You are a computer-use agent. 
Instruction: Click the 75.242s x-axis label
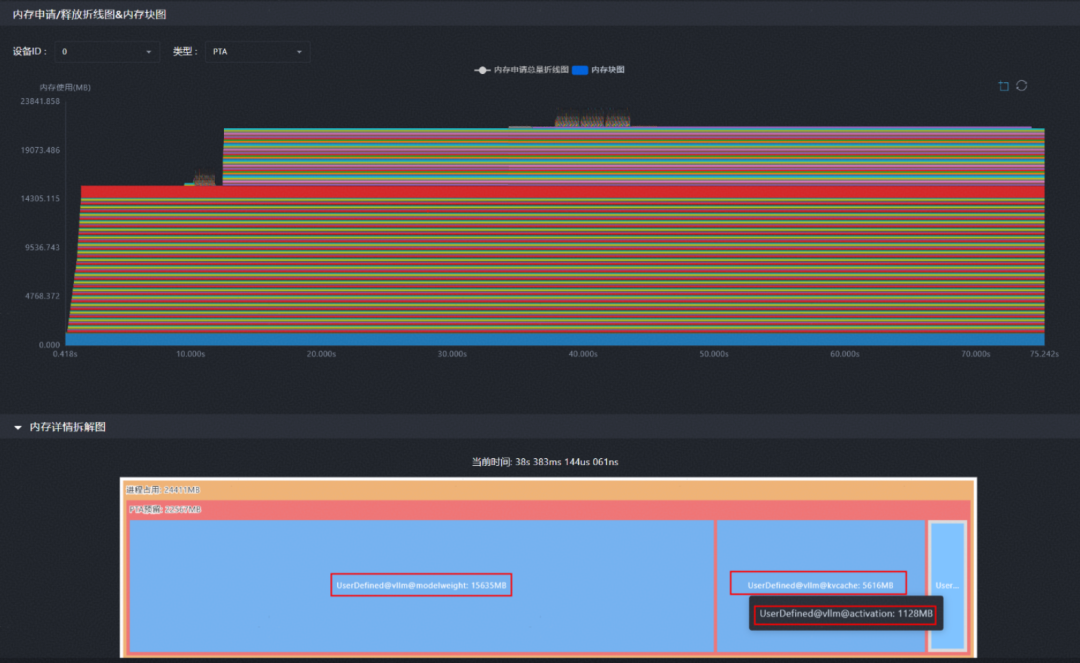coord(1044,354)
